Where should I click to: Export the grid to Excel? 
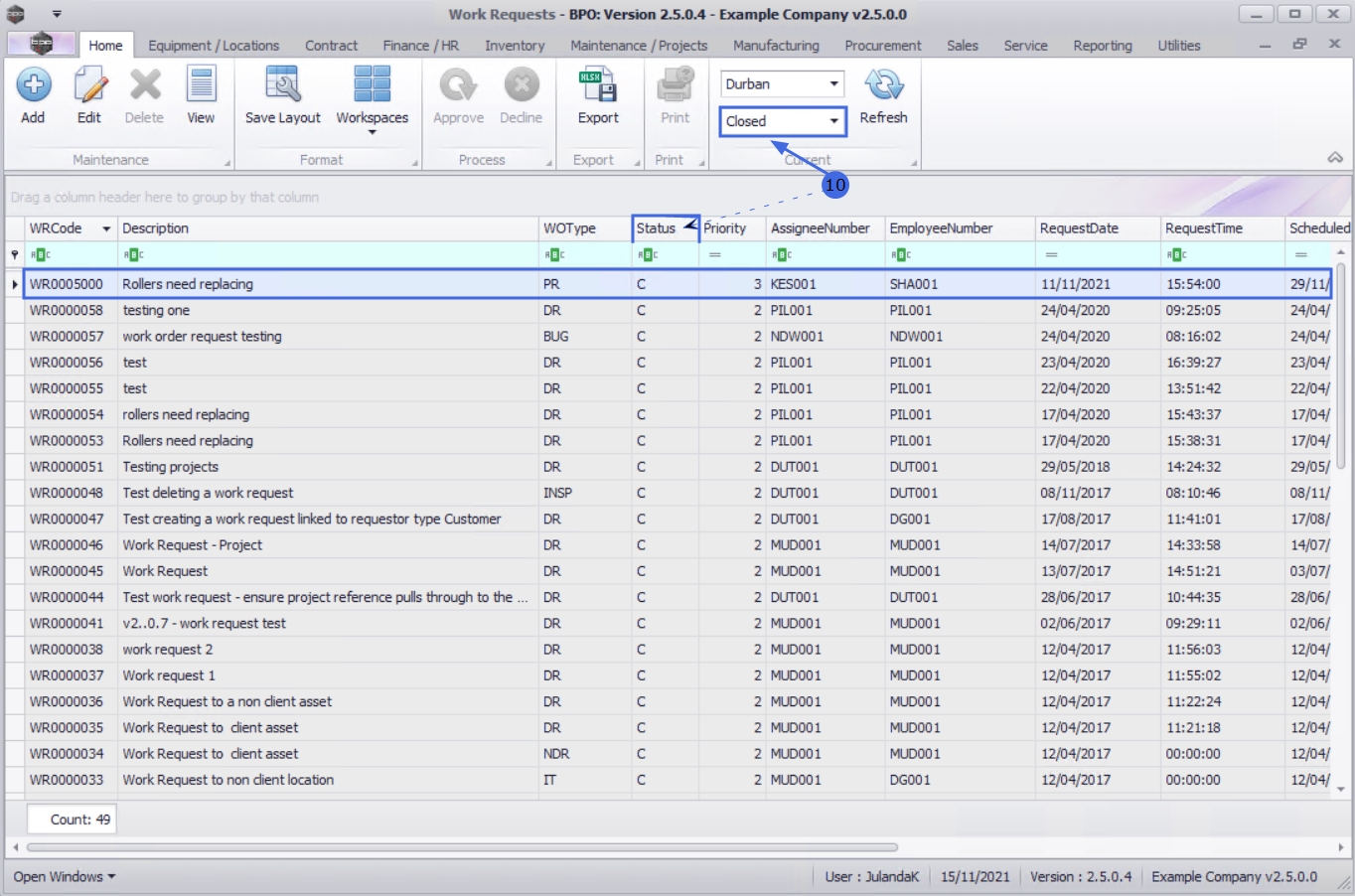click(x=598, y=86)
